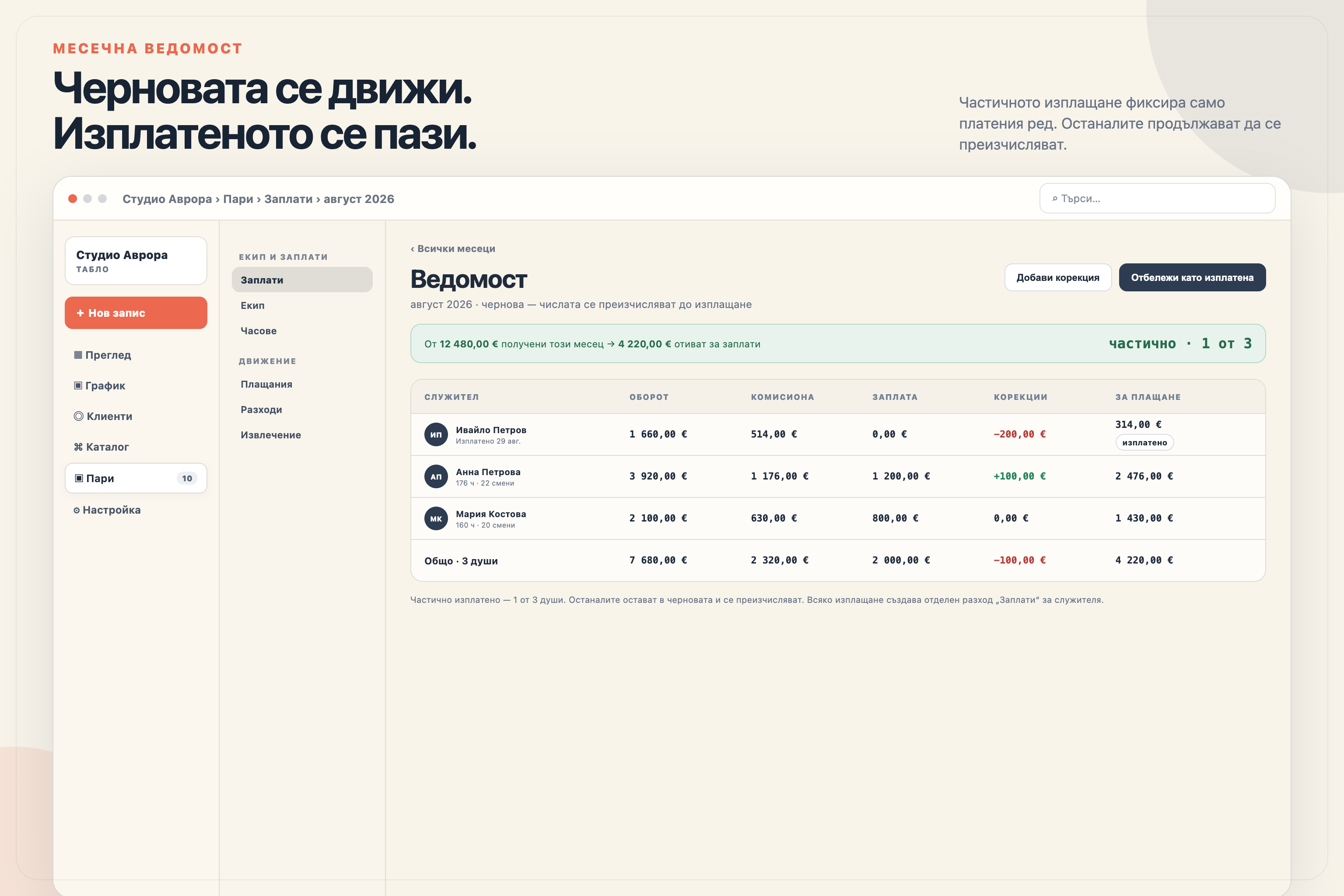Click the Настройка gear icon
Screen dimensions: 1344x896
[x=77, y=510]
